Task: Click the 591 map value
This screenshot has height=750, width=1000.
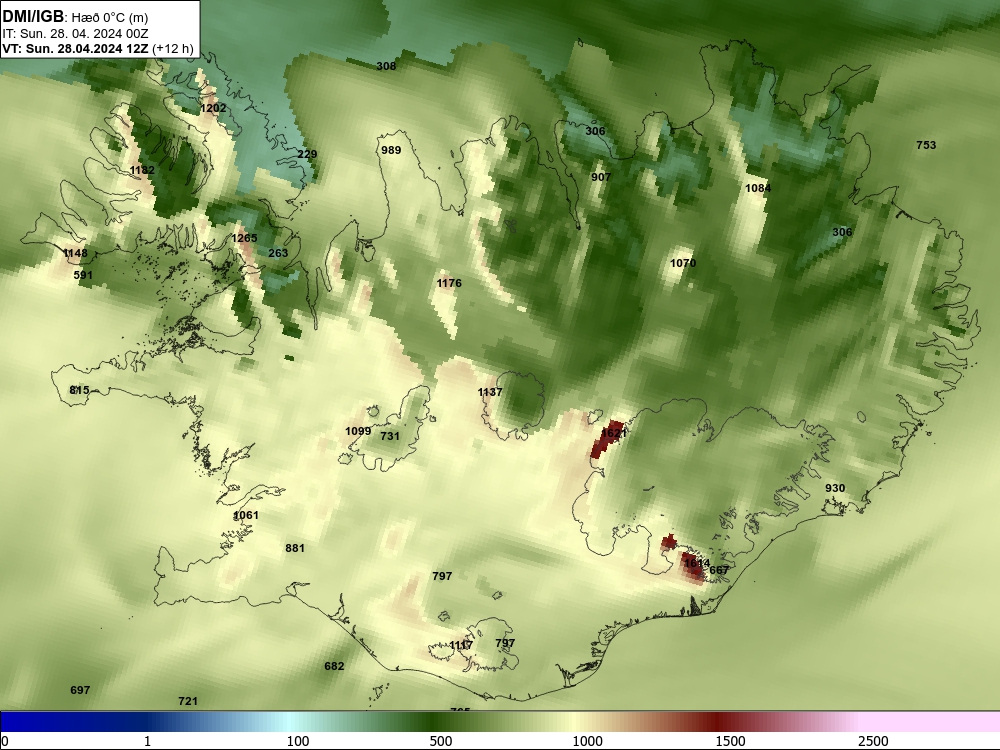Action: 83,275
